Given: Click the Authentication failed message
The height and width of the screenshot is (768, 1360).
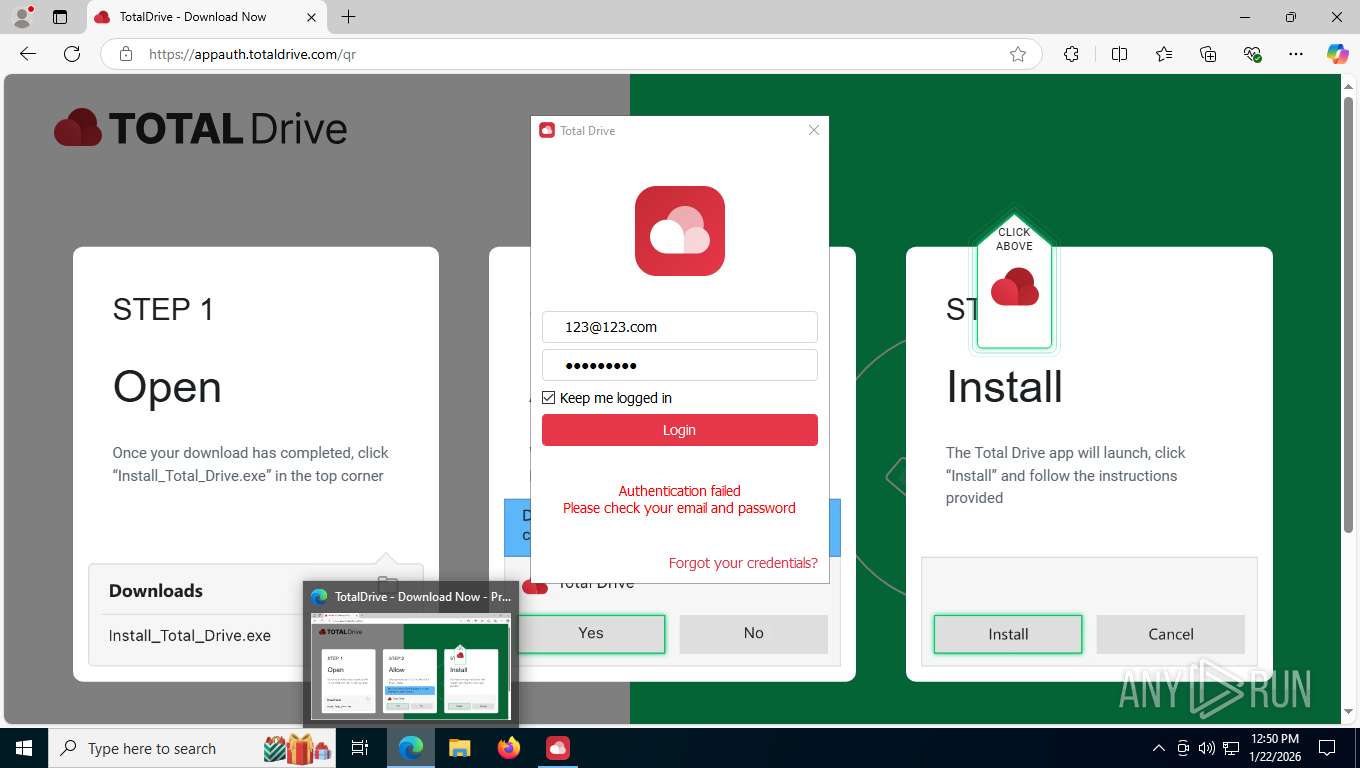Looking at the screenshot, I should (679, 499).
